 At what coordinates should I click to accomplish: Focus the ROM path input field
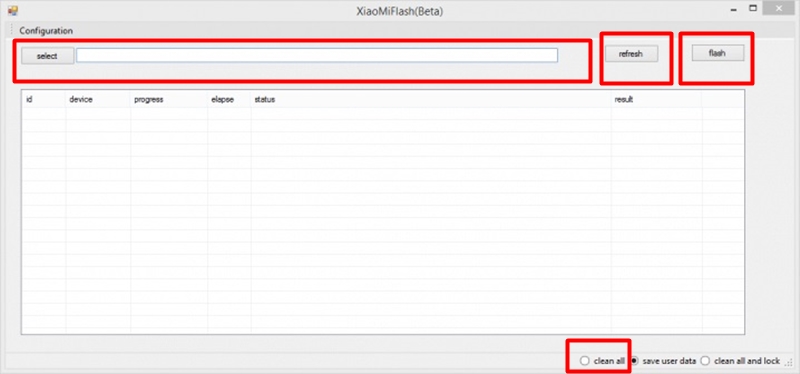tap(317, 56)
